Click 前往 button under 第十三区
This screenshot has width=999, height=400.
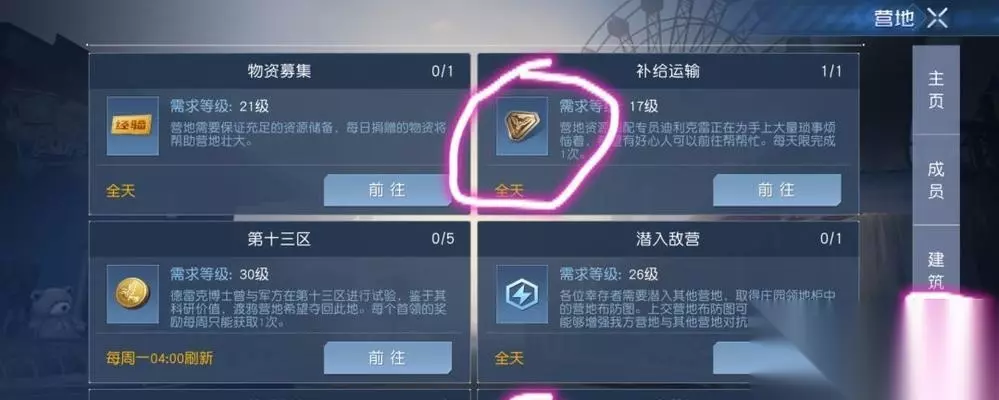coord(387,358)
